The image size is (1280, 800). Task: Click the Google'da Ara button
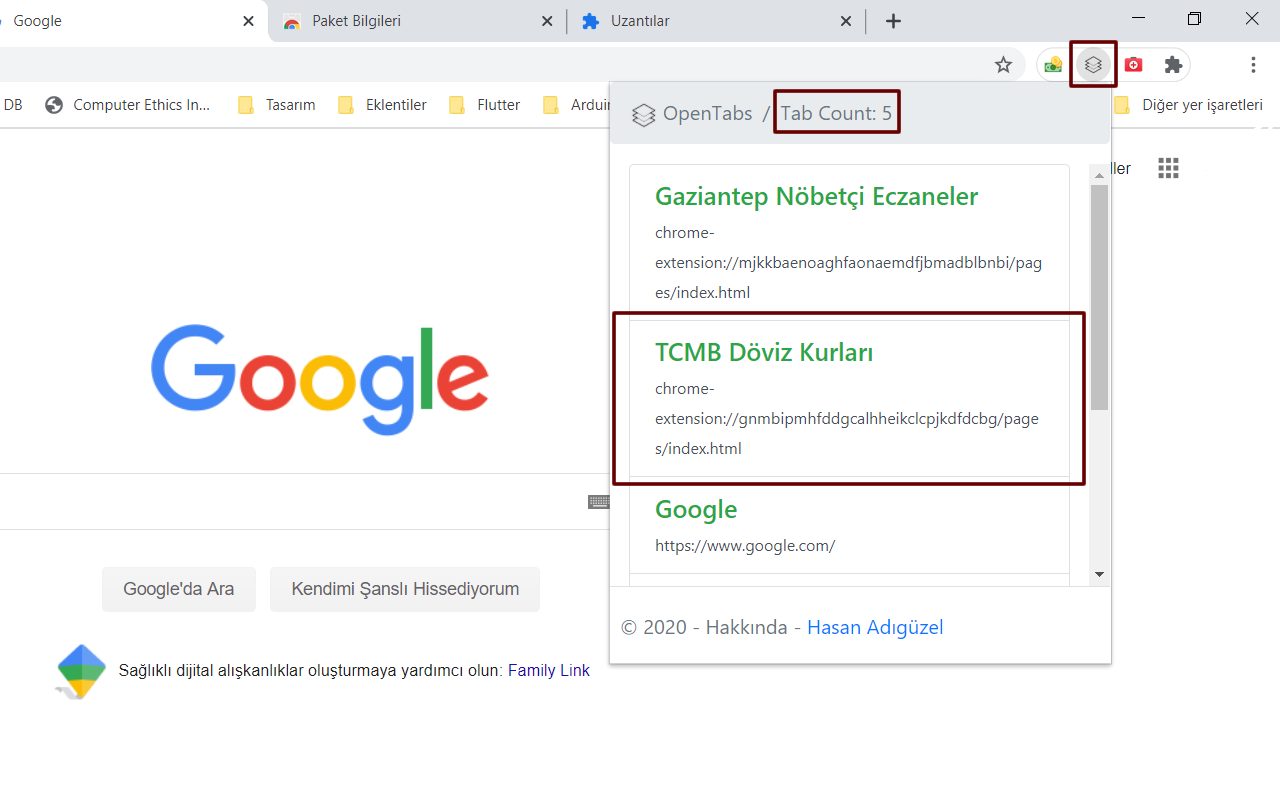179,589
